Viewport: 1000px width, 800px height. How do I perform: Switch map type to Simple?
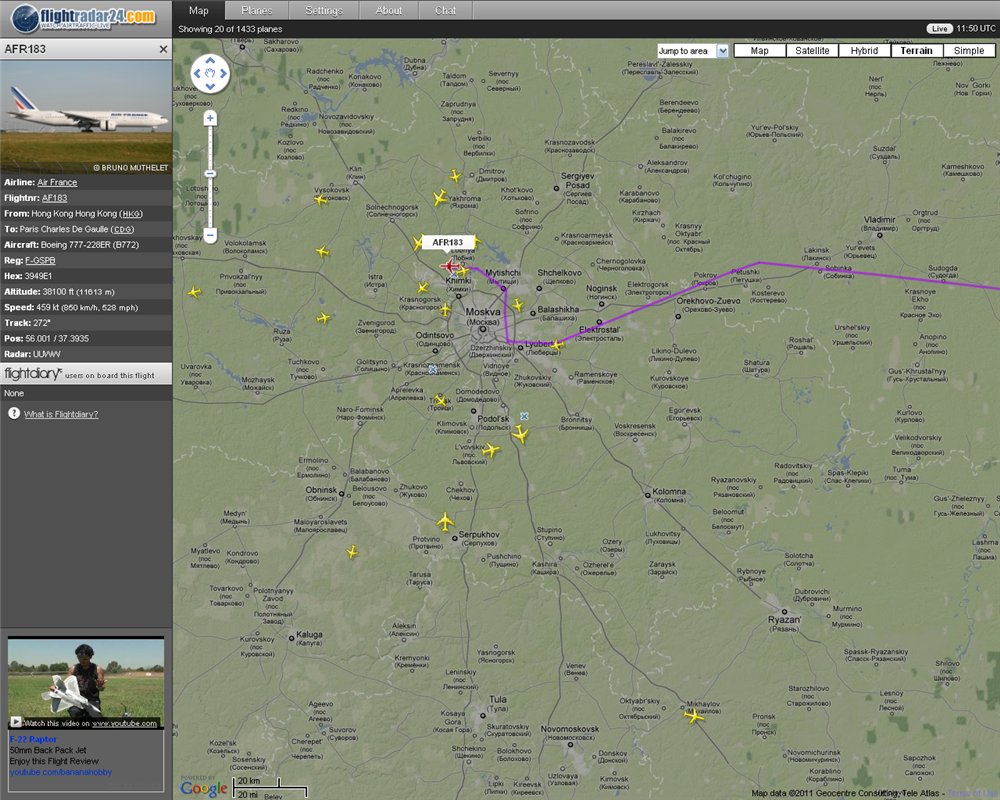969,50
